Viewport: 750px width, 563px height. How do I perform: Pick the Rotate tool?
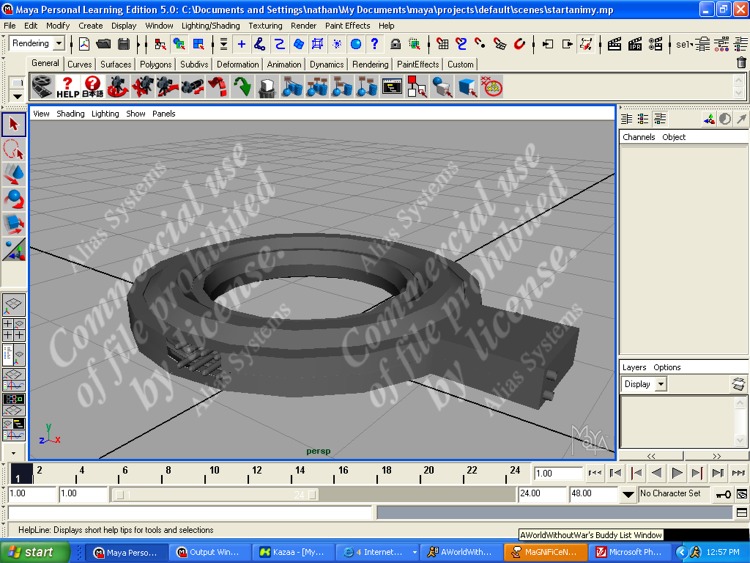(14, 200)
